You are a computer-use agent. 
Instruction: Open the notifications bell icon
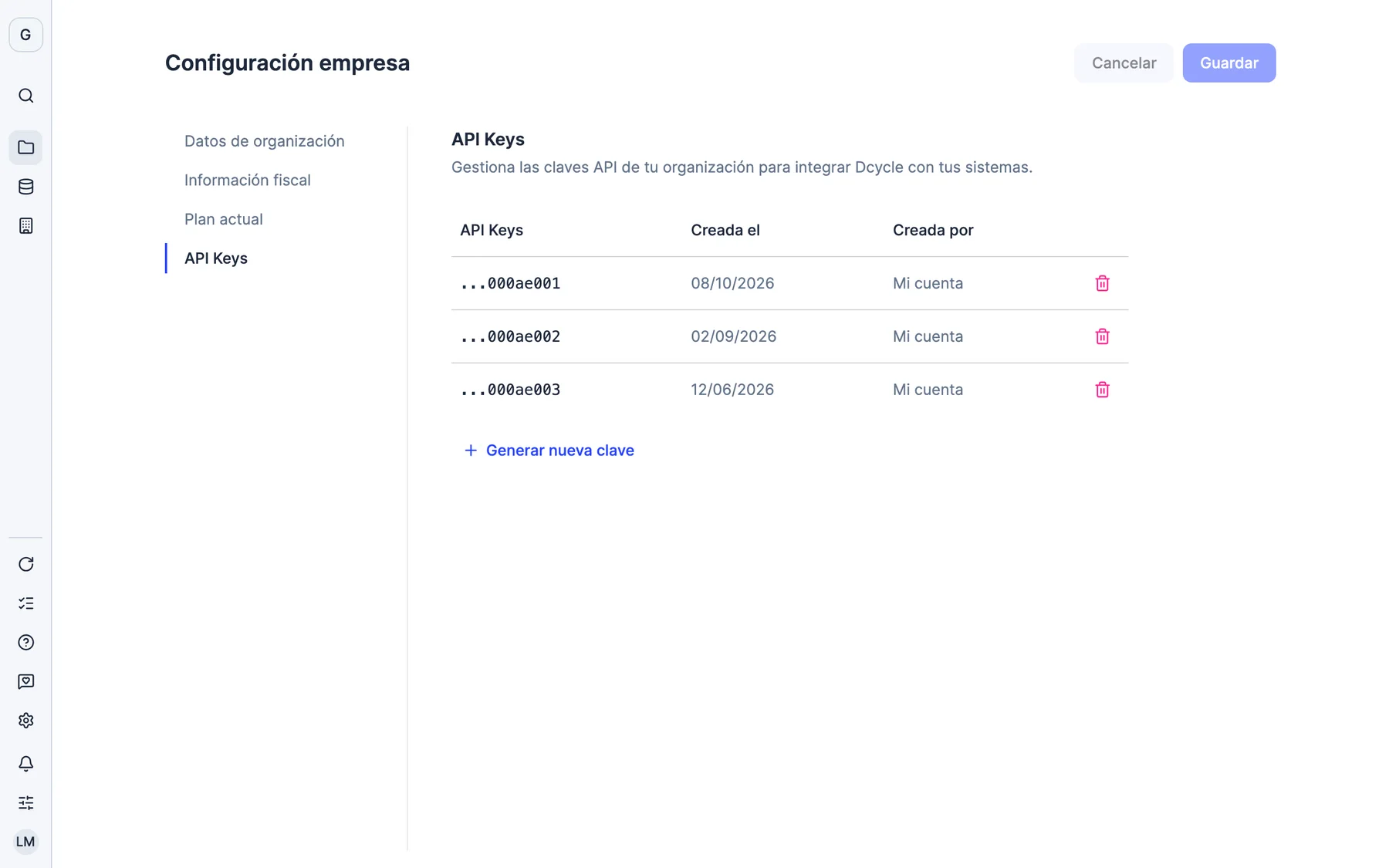[25, 764]
